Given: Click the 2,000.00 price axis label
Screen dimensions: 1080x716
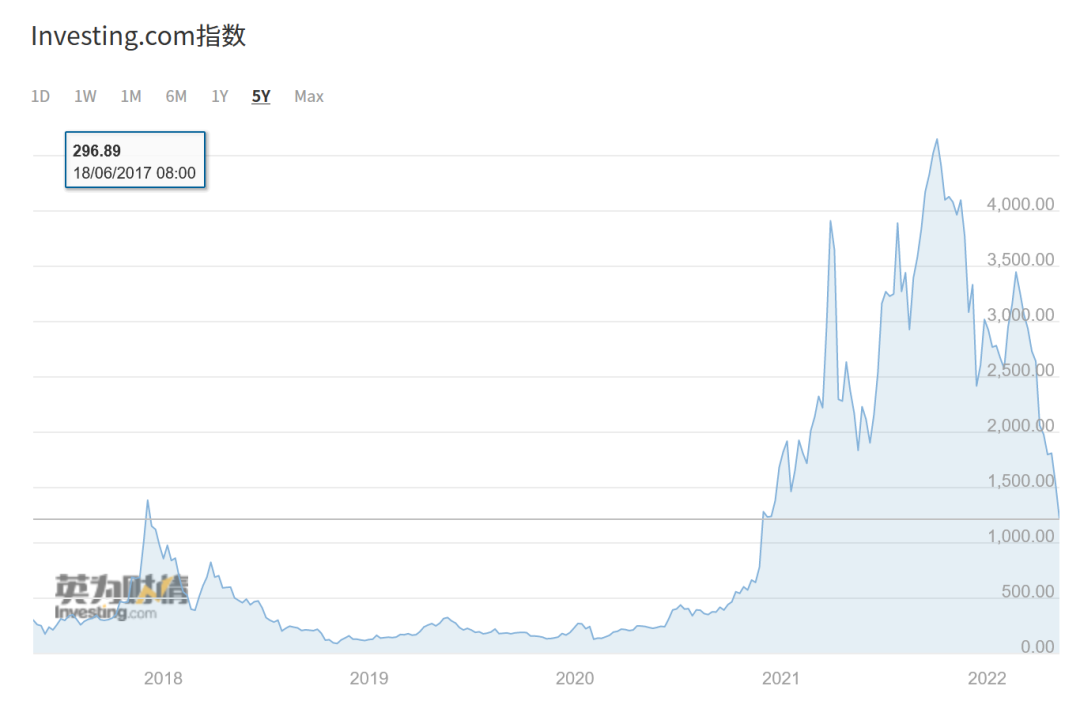Looking at the screenshot, I should 1020,426.
